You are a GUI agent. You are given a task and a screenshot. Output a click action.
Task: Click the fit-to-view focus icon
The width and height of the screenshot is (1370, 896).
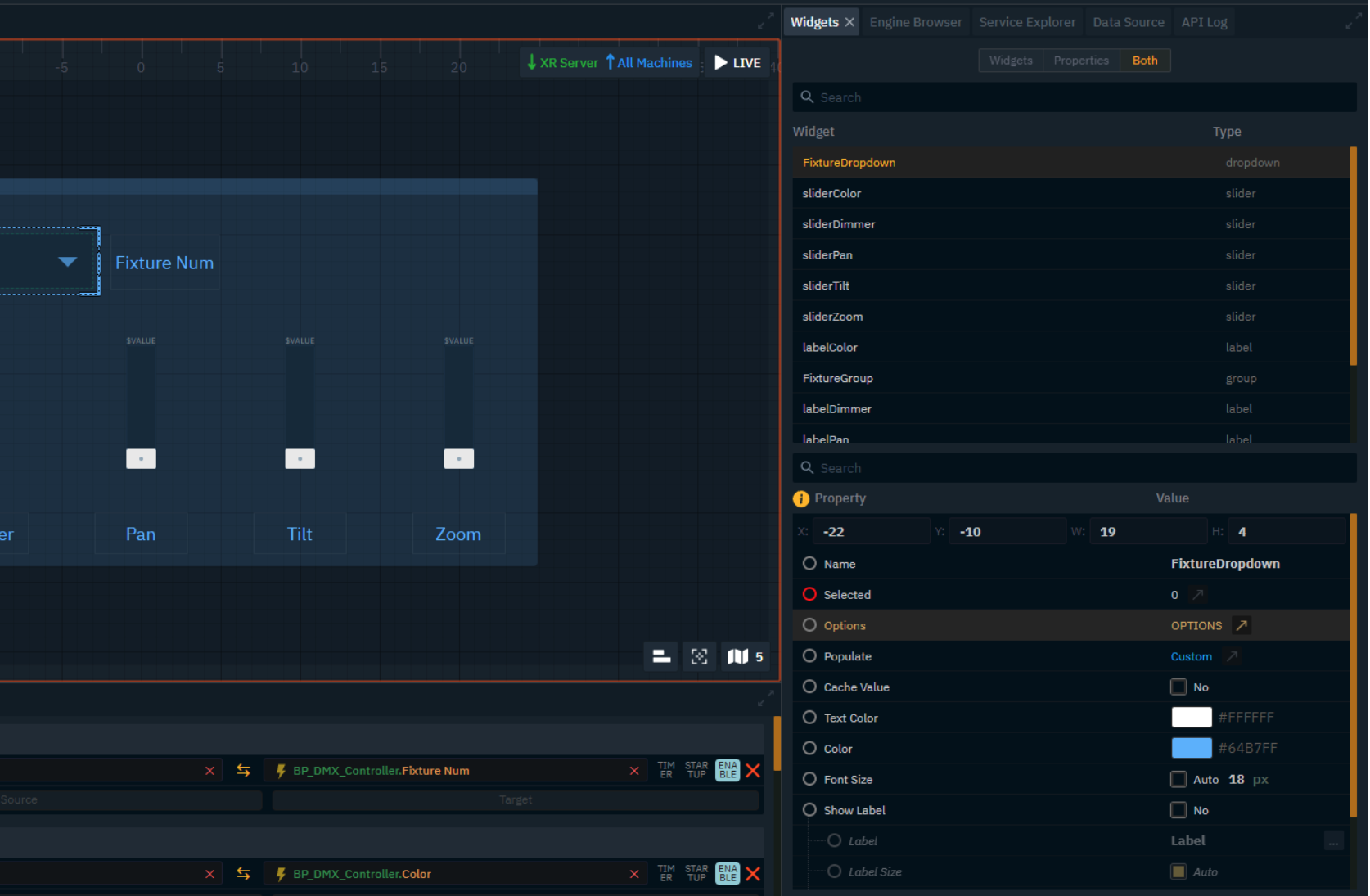(699, 656)
